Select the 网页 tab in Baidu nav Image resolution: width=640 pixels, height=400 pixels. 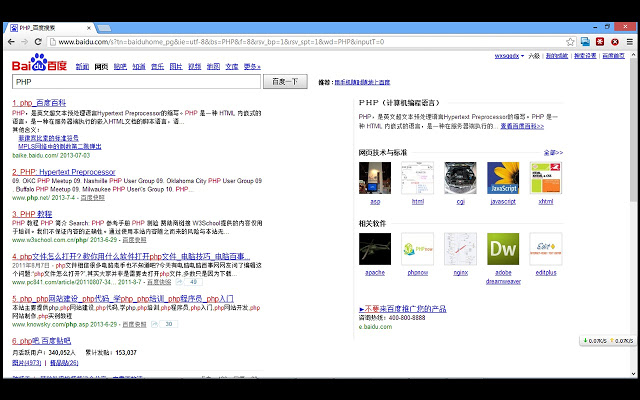point(101,67)
